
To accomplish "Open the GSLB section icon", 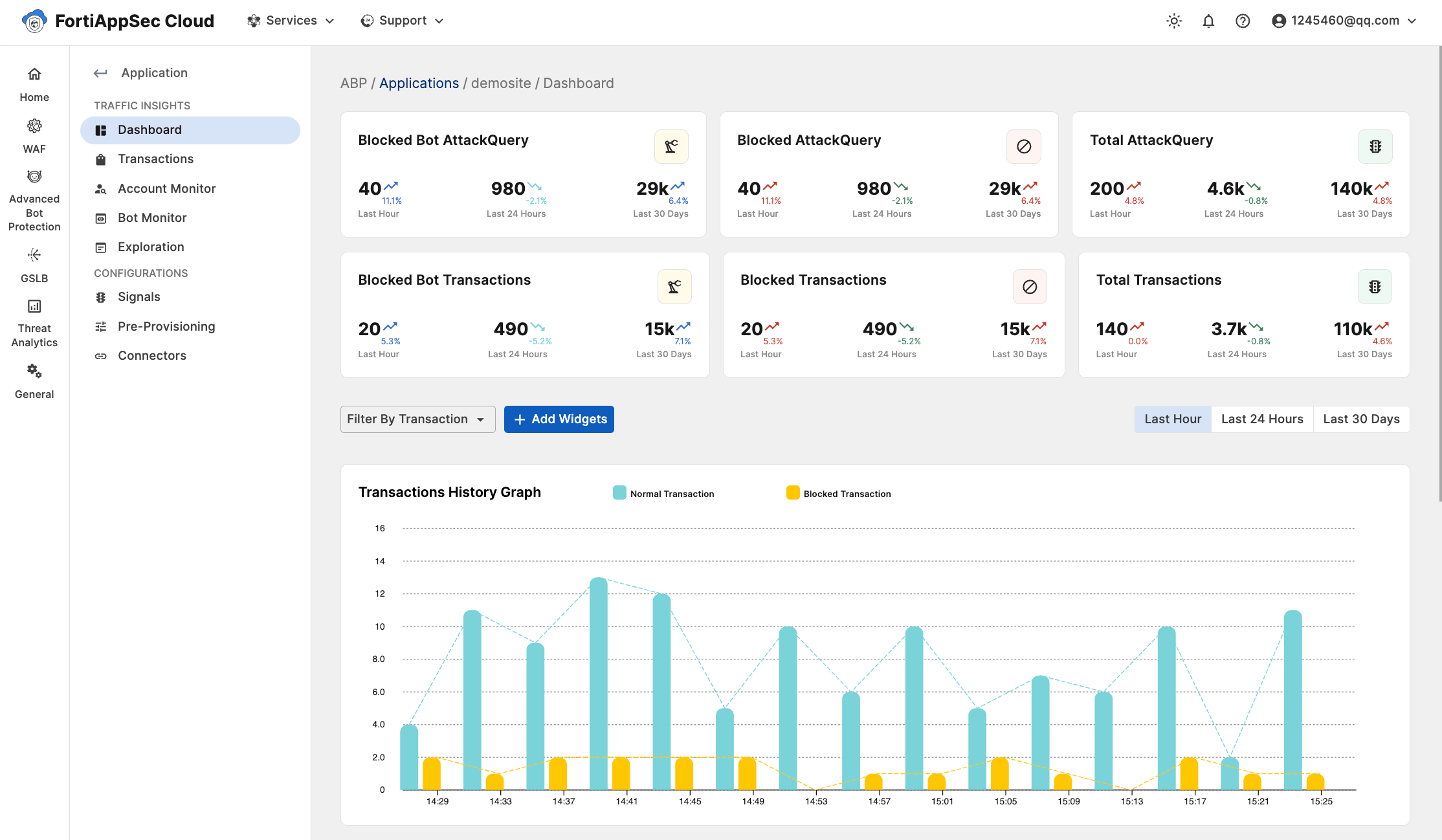I will pos(34,255).
